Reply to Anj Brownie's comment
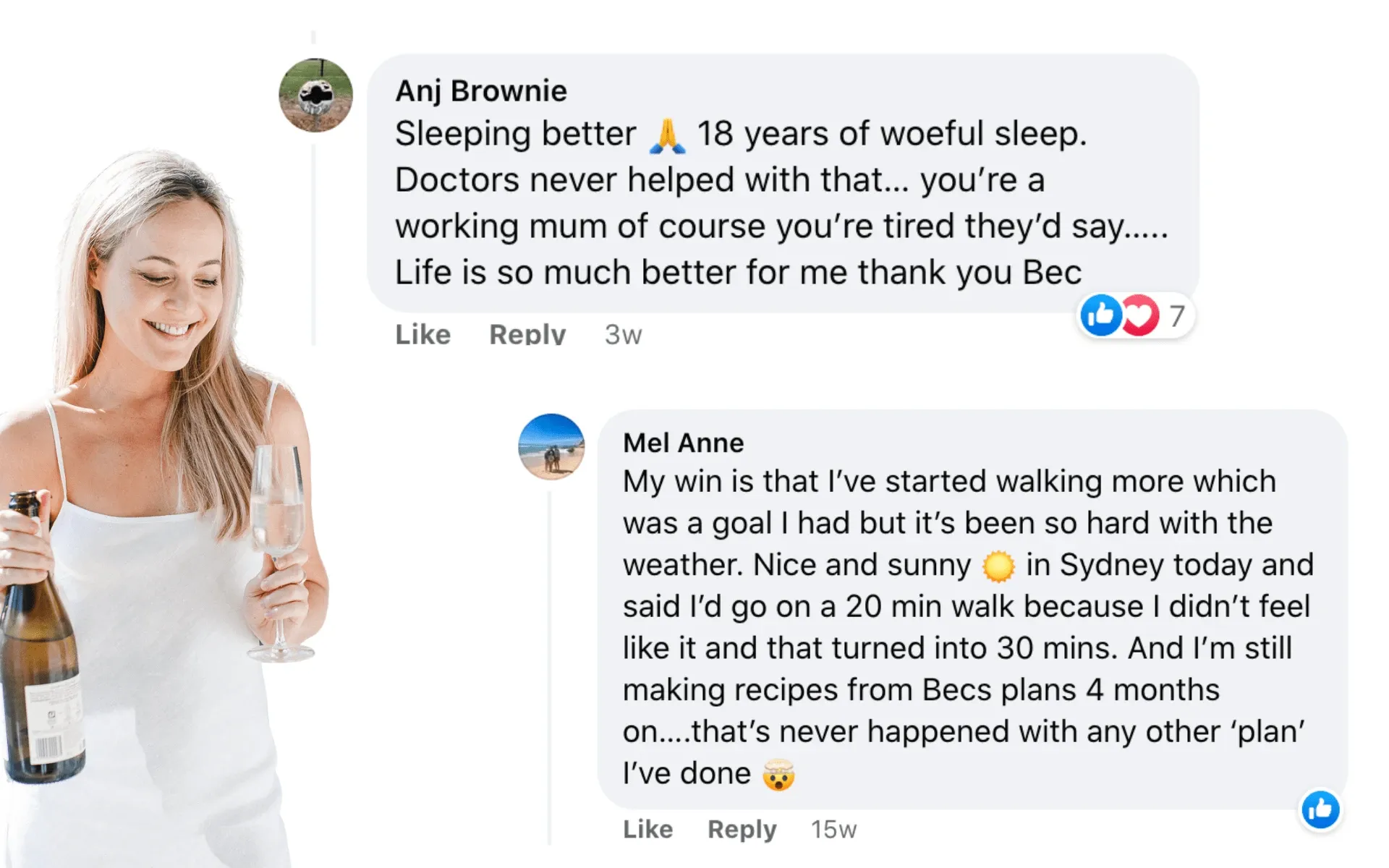 (x=526, y=333)
